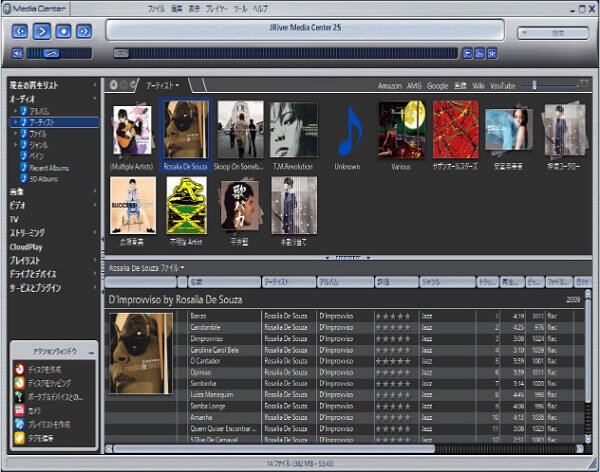Screen dimensions: 600x472
Task: Select the track row Samba Longe
Action: pyautogui.click(x=344, y=406)
